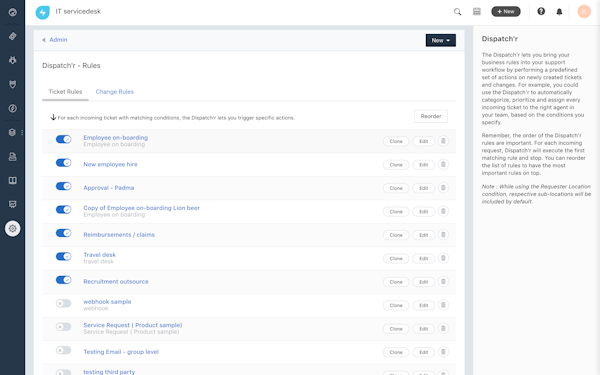Open the dark New dropdown on Admin bar
The image size is (600, 375).
pos(440,40)
